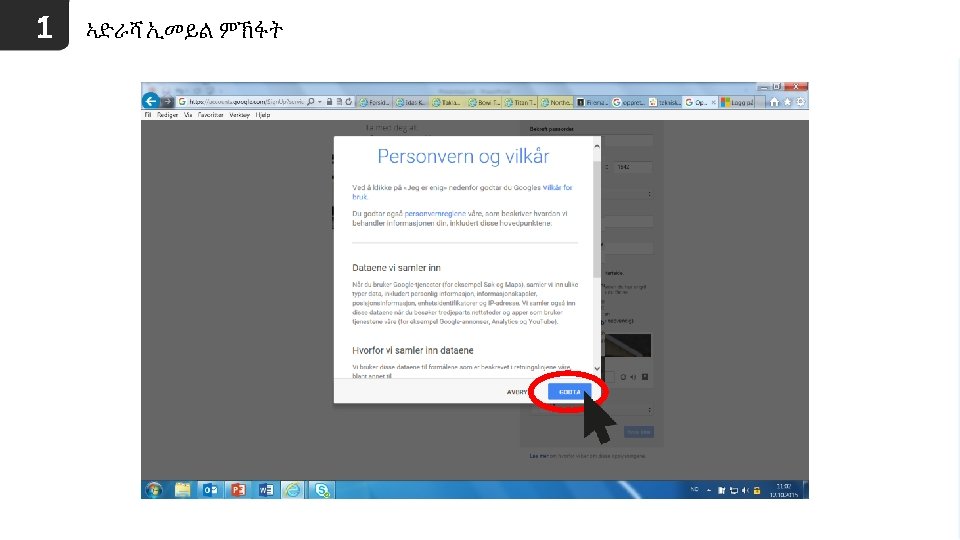Open File Explorer from the taskbar

182,490
